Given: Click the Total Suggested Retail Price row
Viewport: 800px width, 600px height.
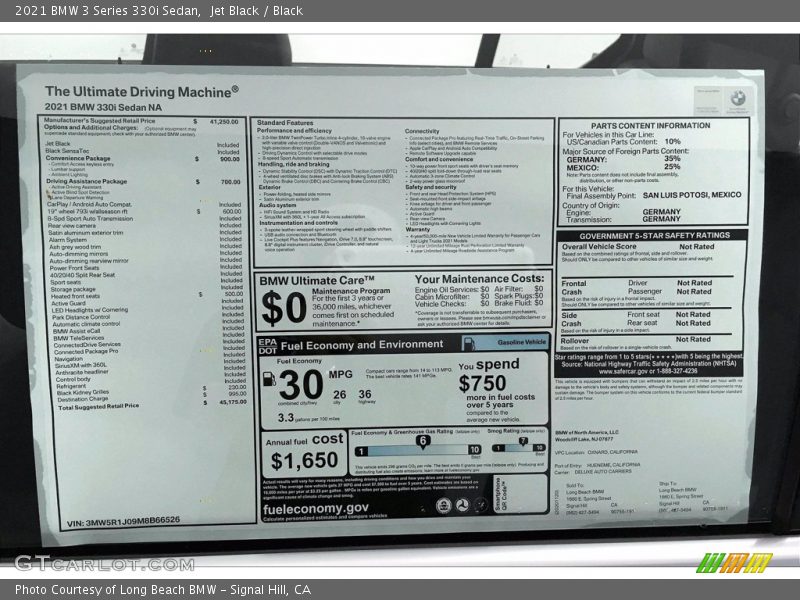Looking at the screenshot, I should [98, 407].
